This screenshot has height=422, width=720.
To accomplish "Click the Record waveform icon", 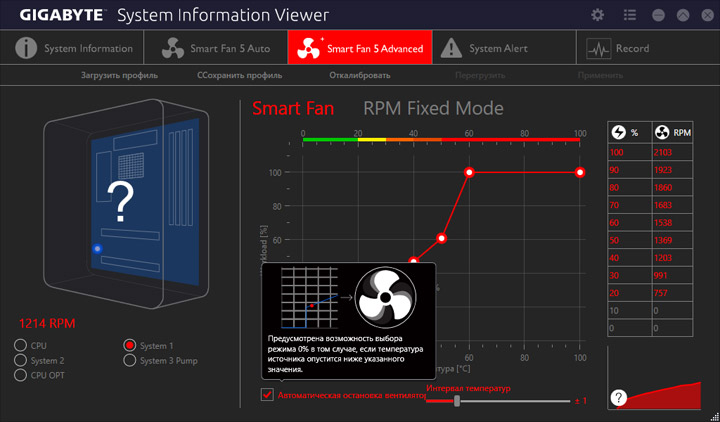I will click(598, 49).
